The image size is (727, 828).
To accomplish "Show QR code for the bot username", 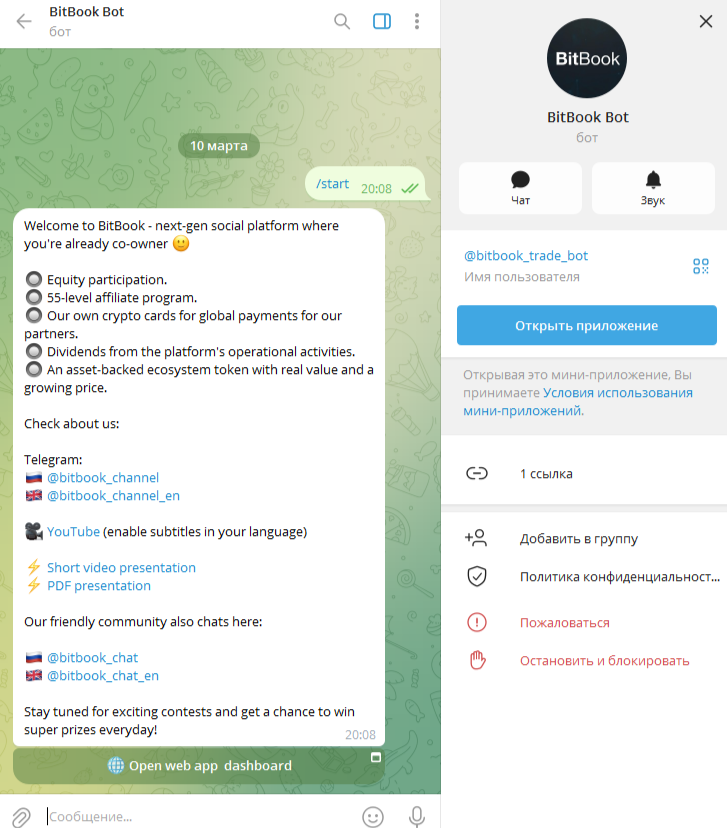I will [x=701, y=266].
